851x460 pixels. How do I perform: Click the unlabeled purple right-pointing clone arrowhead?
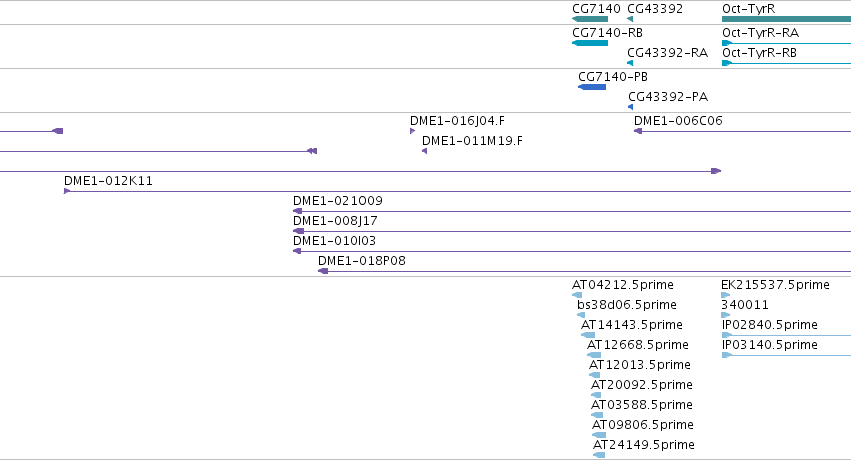click(x=716, y=171)
